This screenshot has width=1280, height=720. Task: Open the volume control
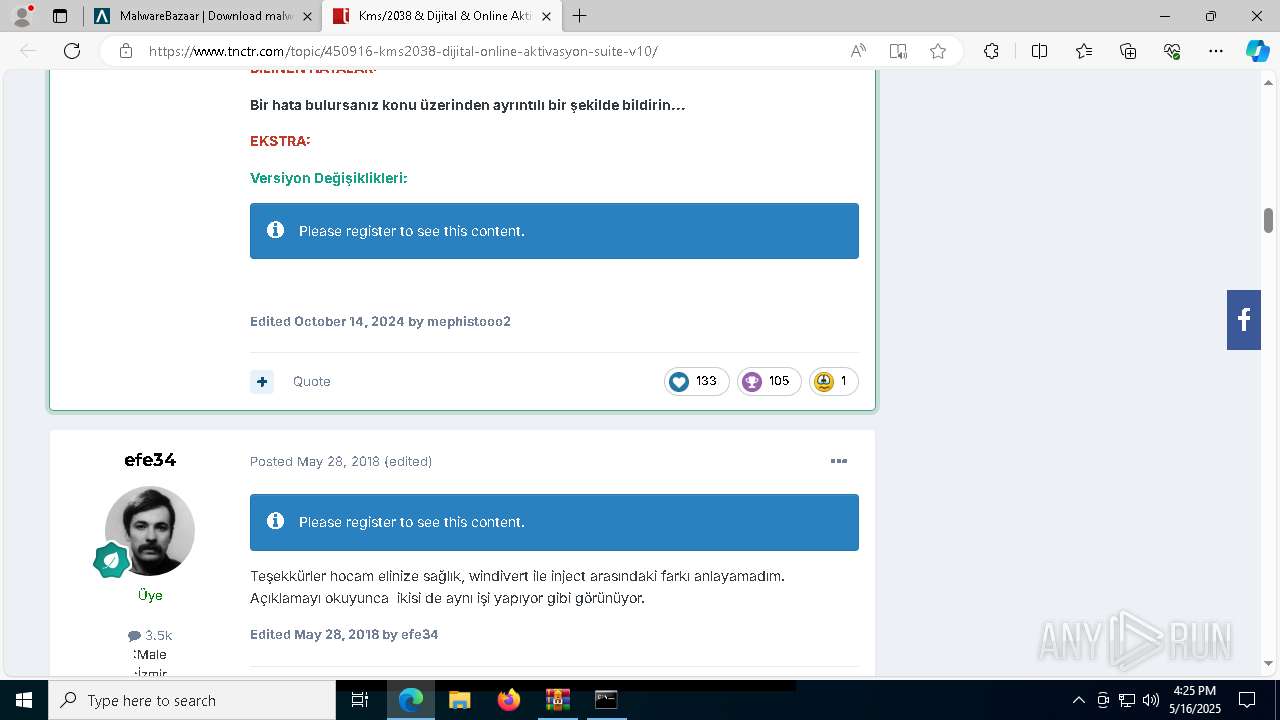(x=1150, y=700)
